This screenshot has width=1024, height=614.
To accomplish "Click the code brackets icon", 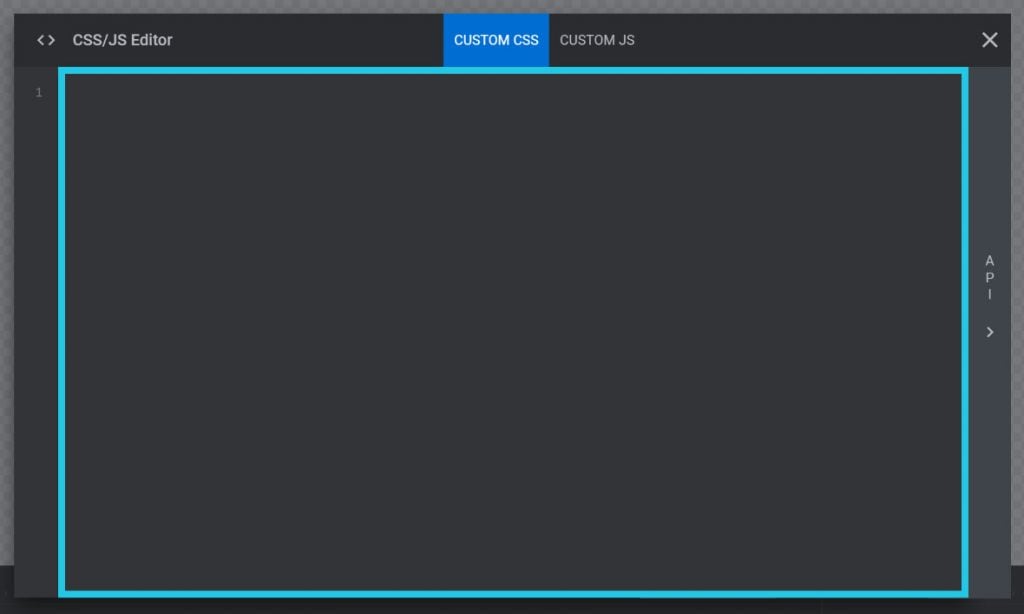I will (x=46, y=40).
